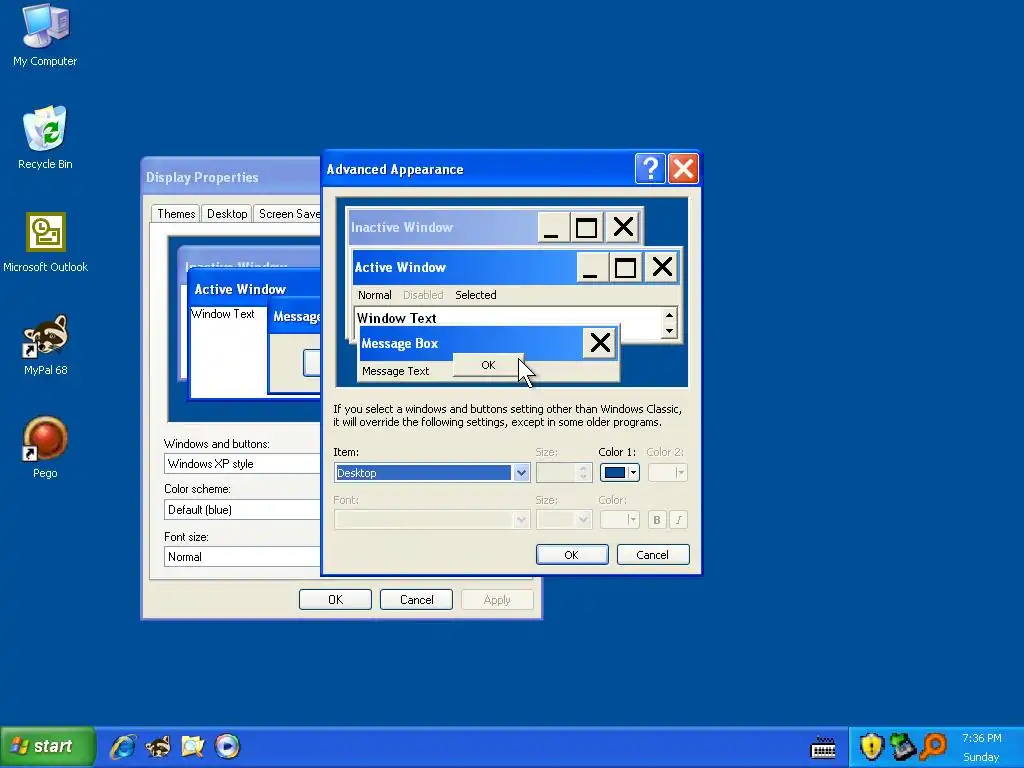Click OK button in Message Box preview

click(x=488, y=365)
